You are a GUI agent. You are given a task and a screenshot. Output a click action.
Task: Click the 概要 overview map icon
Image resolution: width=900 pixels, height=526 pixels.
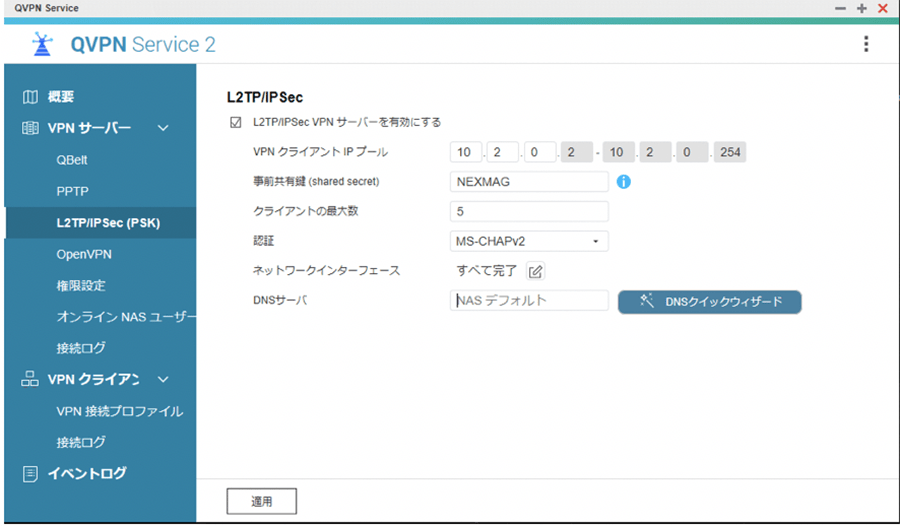[30, 97]
